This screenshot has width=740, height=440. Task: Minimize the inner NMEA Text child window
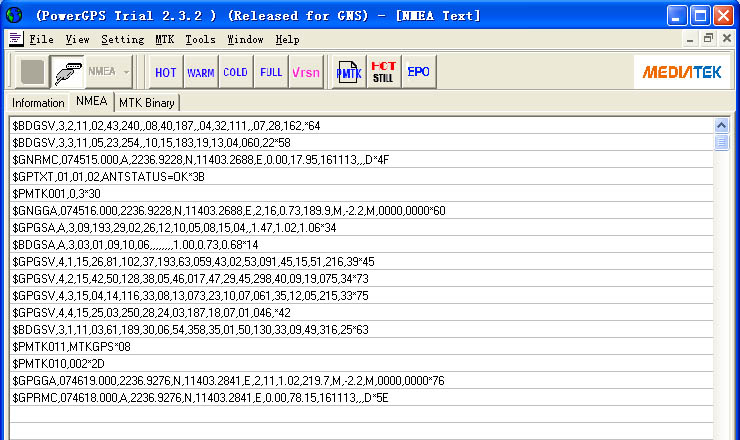[690, 39]
